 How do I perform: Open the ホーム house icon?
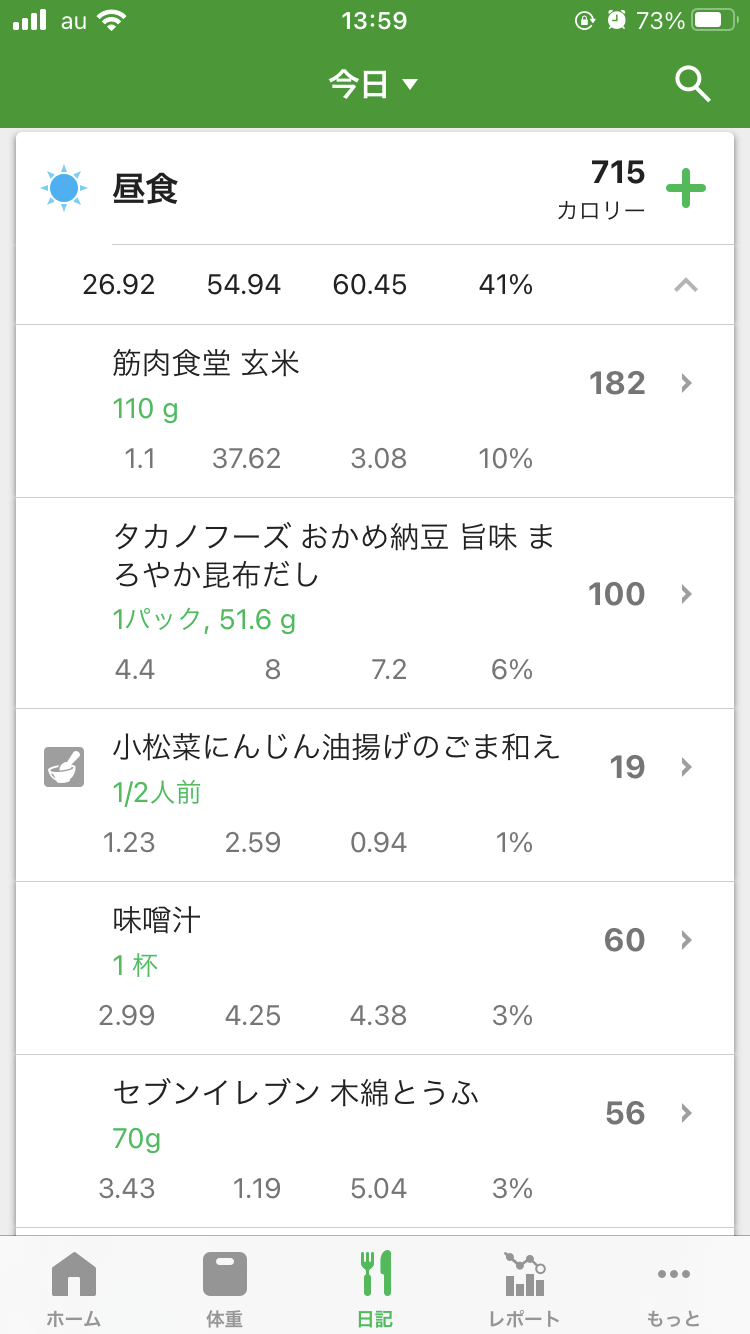pos(74,1274)
